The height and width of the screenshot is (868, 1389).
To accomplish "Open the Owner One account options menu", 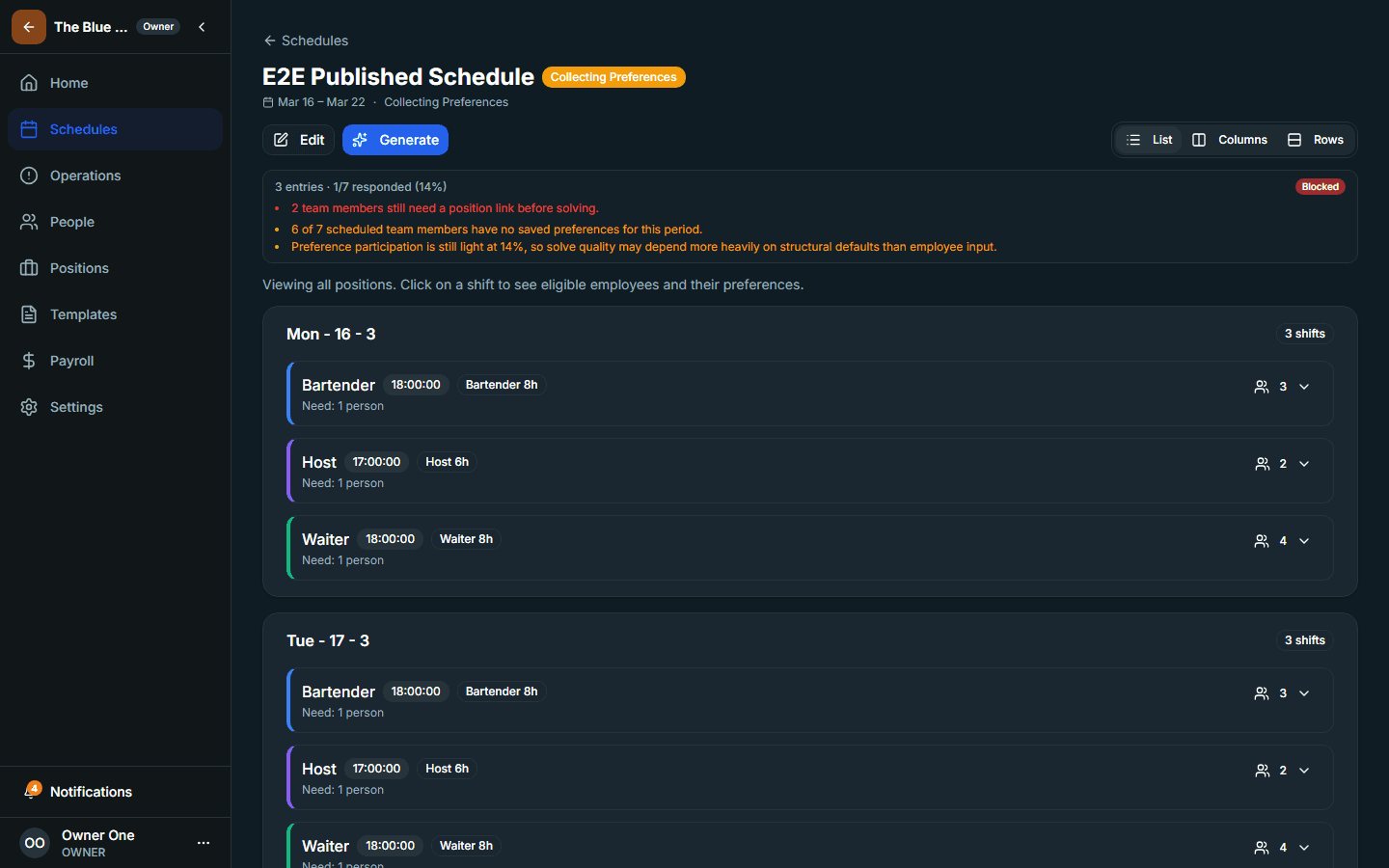I will (x=204, y=843).
